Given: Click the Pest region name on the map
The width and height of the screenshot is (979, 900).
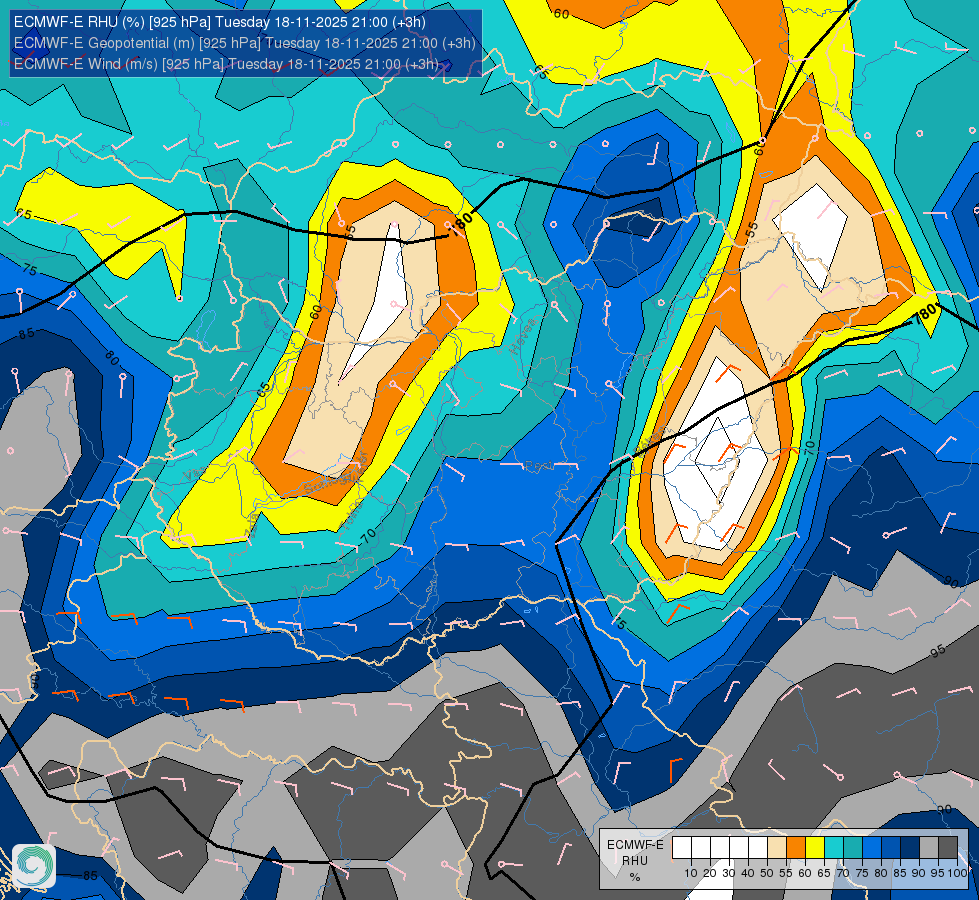Looking at the screenshot, I should click(x=539, y=466).
